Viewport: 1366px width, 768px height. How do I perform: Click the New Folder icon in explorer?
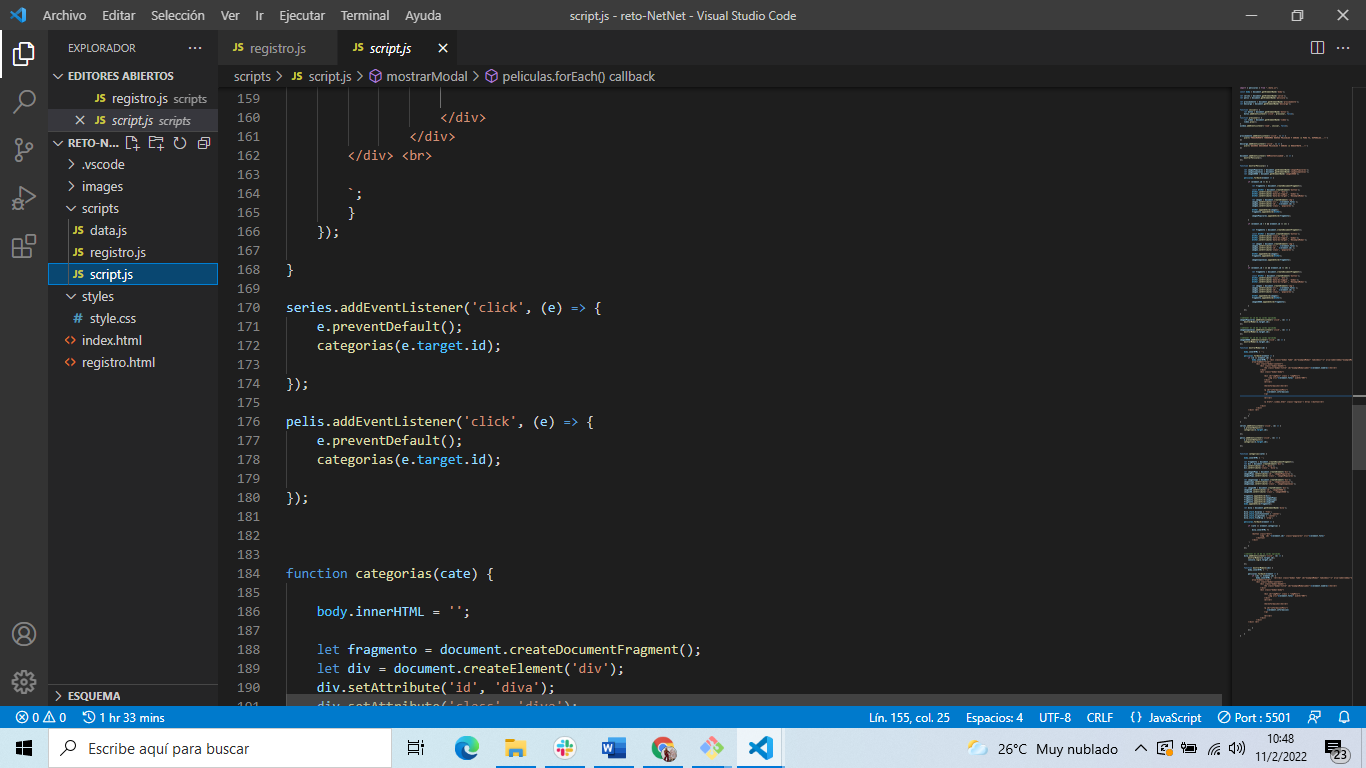point(156,143)
